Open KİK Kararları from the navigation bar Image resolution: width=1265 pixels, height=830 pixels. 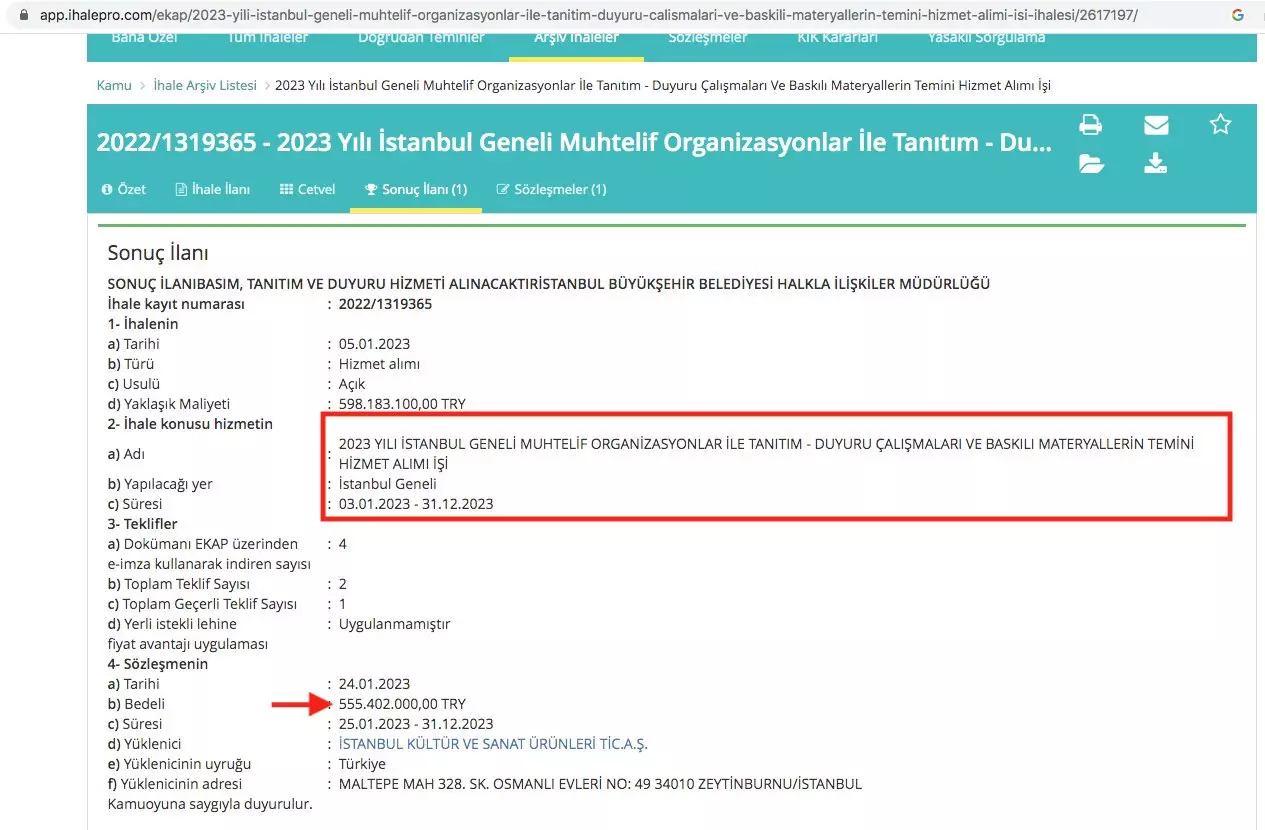click(x=836, y=35)
